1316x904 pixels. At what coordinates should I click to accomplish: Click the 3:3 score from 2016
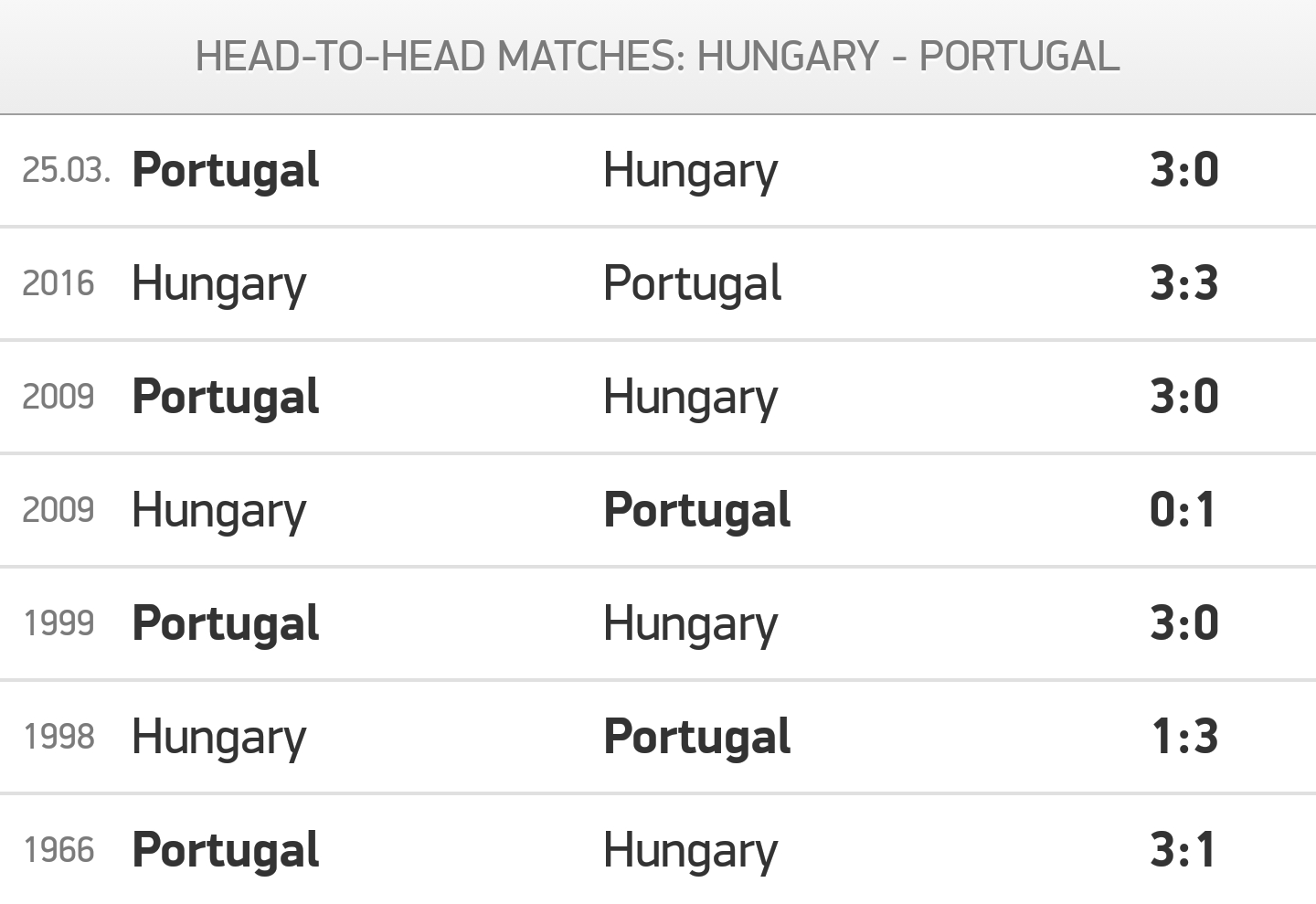[x=1183, y=283]
